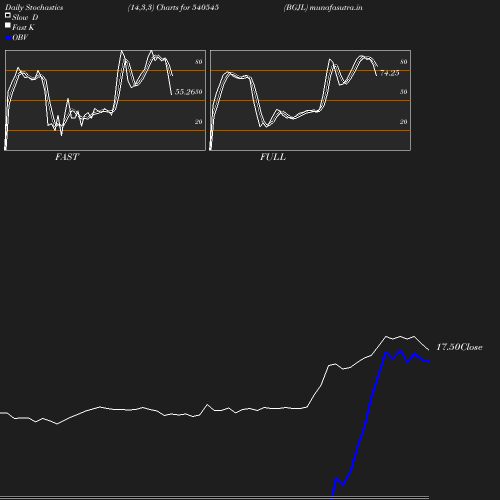Screen dimensions: 500x500
Task: Click the 'FAST' chart caption
Action: pos(67,157)
